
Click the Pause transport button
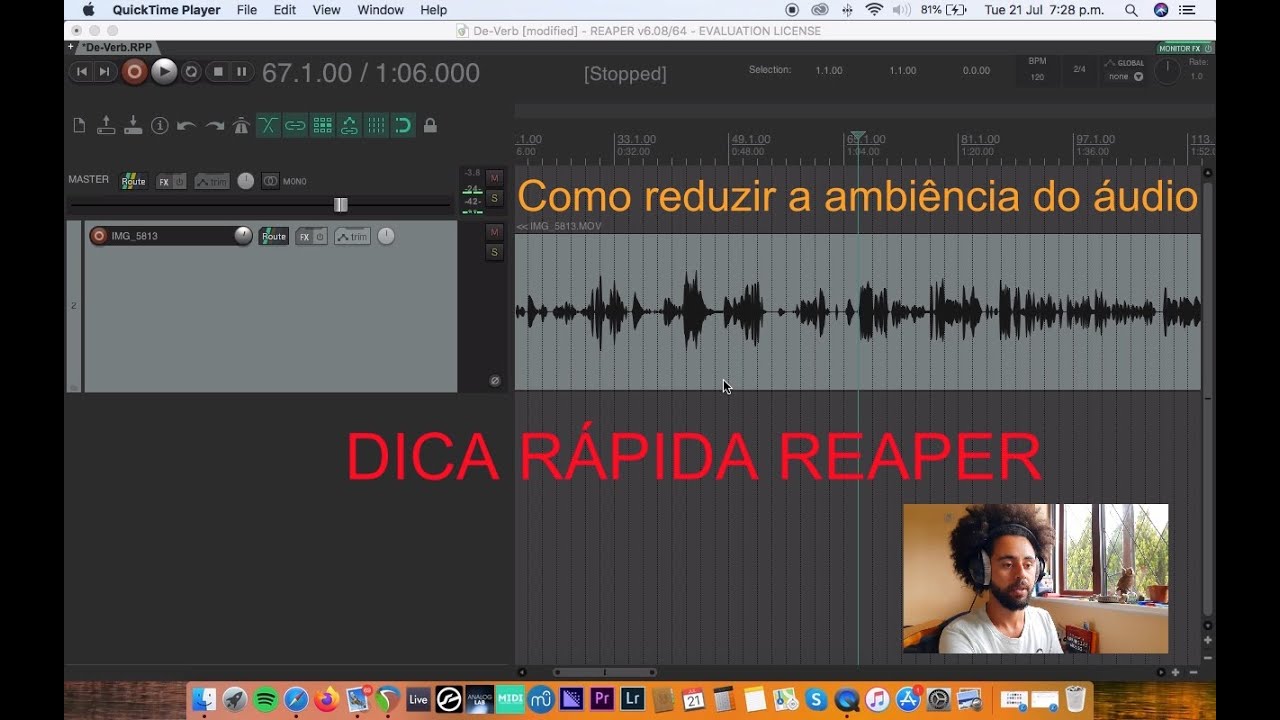click(241, 72)
